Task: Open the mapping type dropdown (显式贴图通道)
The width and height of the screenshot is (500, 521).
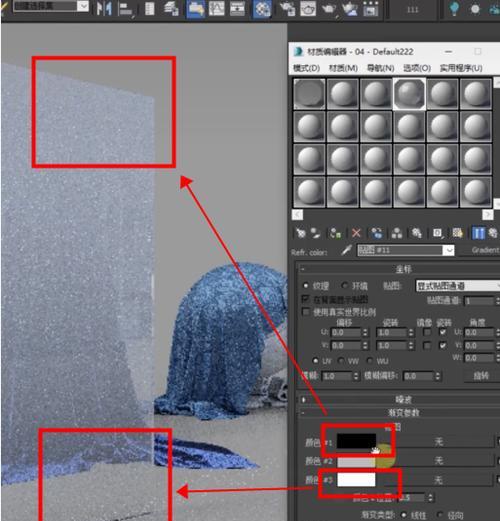Action: tap(457, 286)
